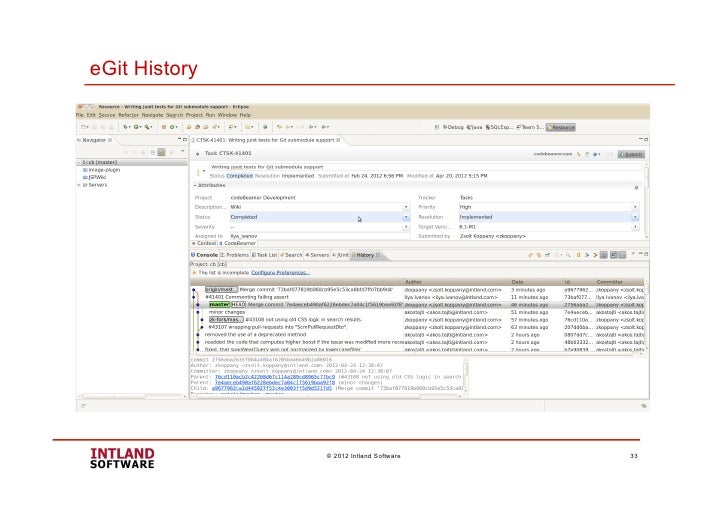Select commit '#43107 wrapping pull-requests'
The image size is (728, 514).
(x=418, y=327)
